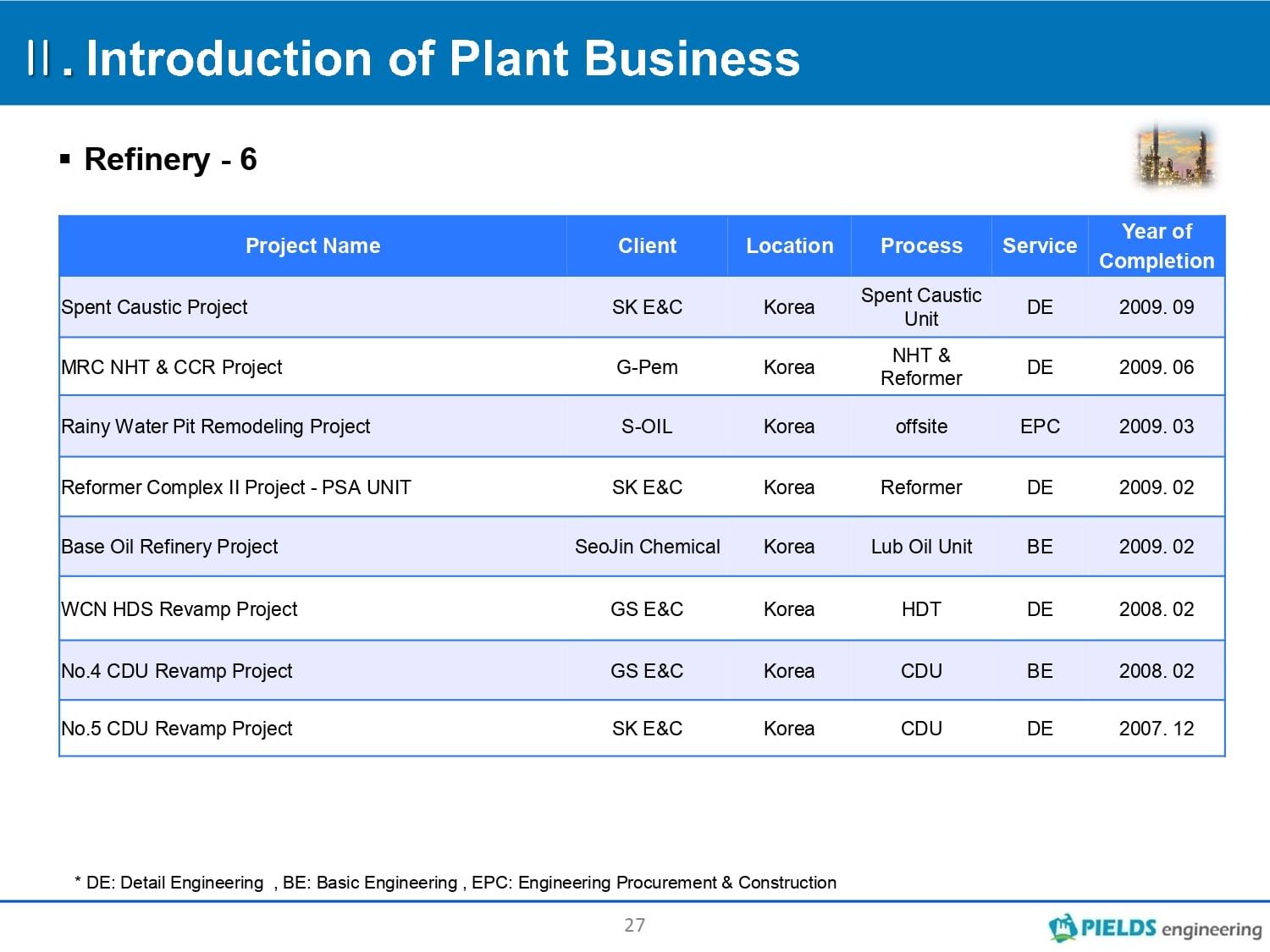Screen dimensions: 1270x952
Task: Click completion date '2009. 09'
Action: 1157,307
